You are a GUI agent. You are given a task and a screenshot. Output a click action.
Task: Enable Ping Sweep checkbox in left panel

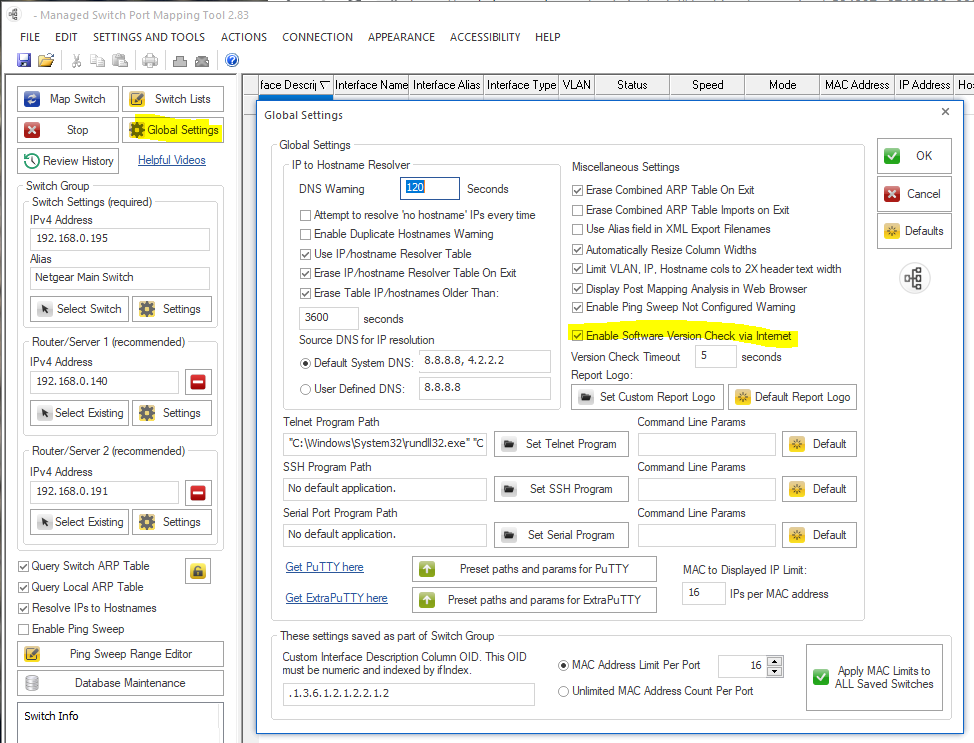pyautogui.click(x=24, y=629)
